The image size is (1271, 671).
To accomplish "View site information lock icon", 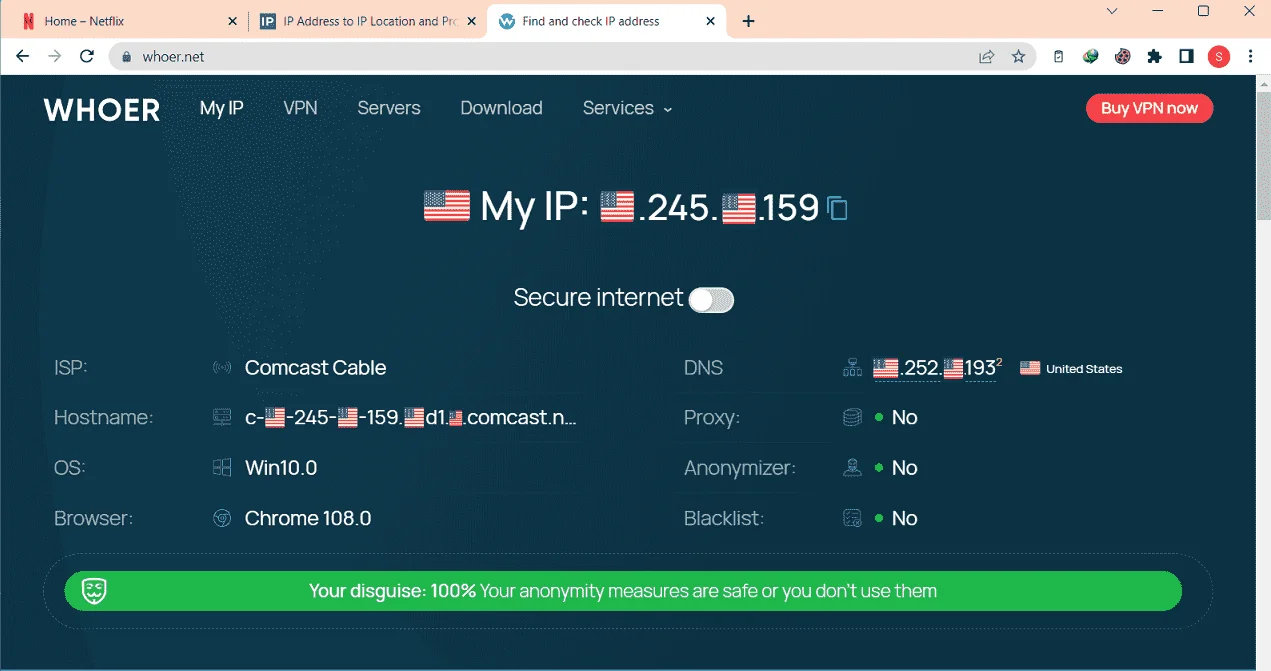I will pyautogui.click(x=126, y=57).
